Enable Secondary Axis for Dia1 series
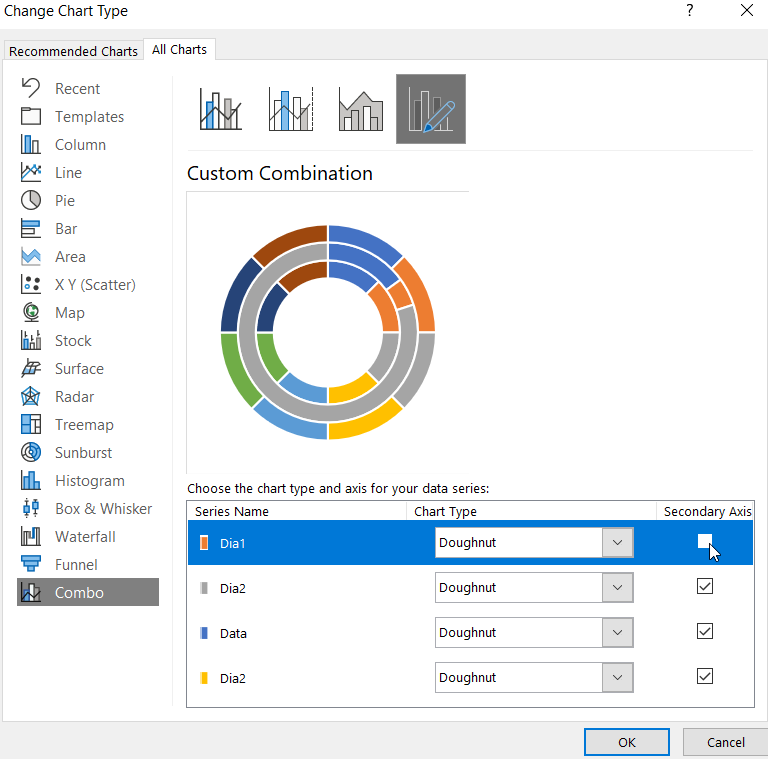 [x=705, y=542]
